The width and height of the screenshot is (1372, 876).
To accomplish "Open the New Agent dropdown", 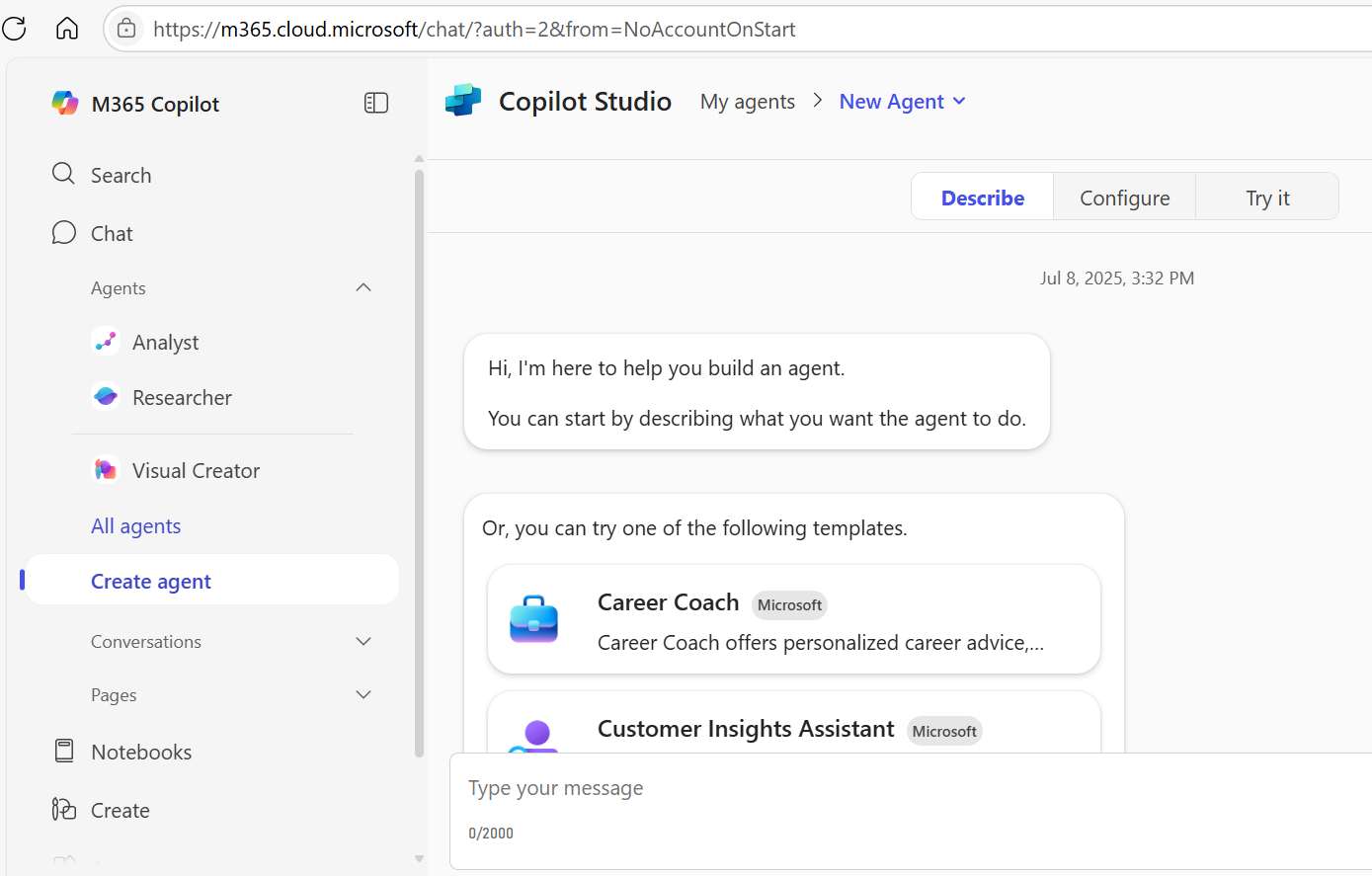I will coord(903,102).
